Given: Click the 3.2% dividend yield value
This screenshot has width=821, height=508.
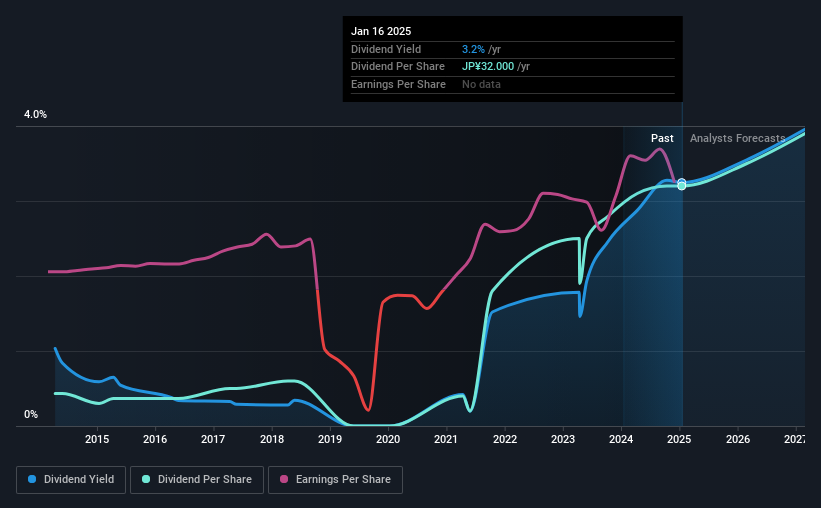Looking at the screenshot, I should tap(473, 49).
